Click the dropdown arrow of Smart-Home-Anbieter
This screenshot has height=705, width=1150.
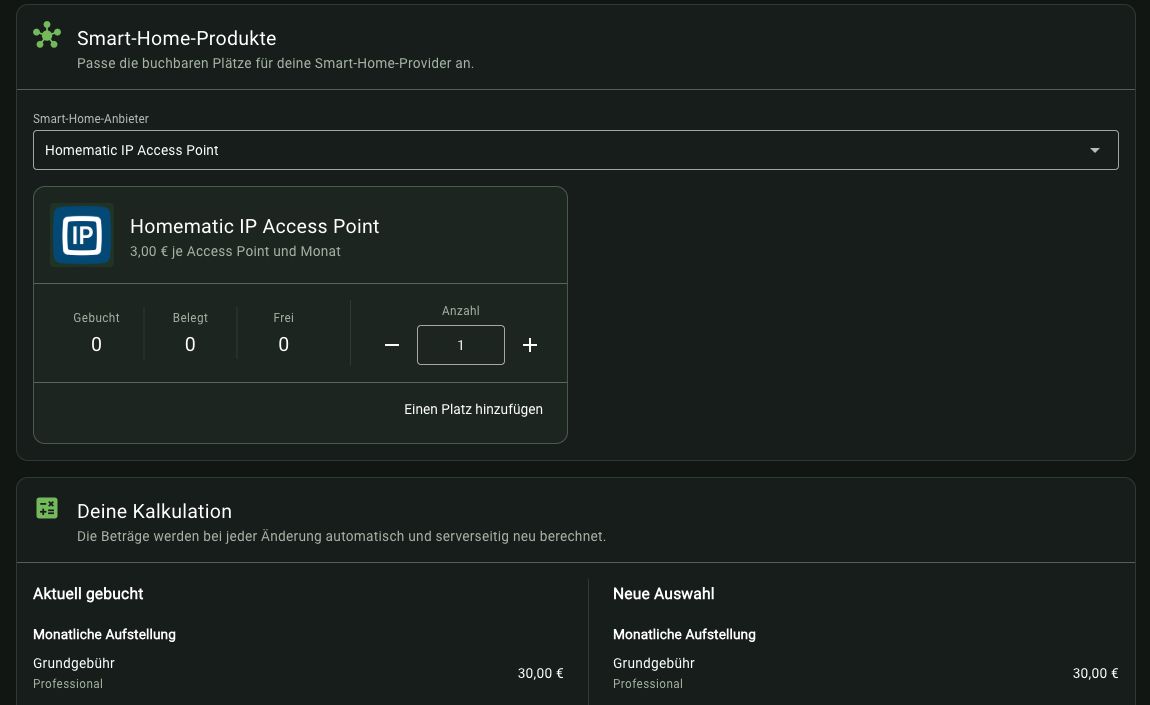pyautogui.click(x=1094, y=150)
